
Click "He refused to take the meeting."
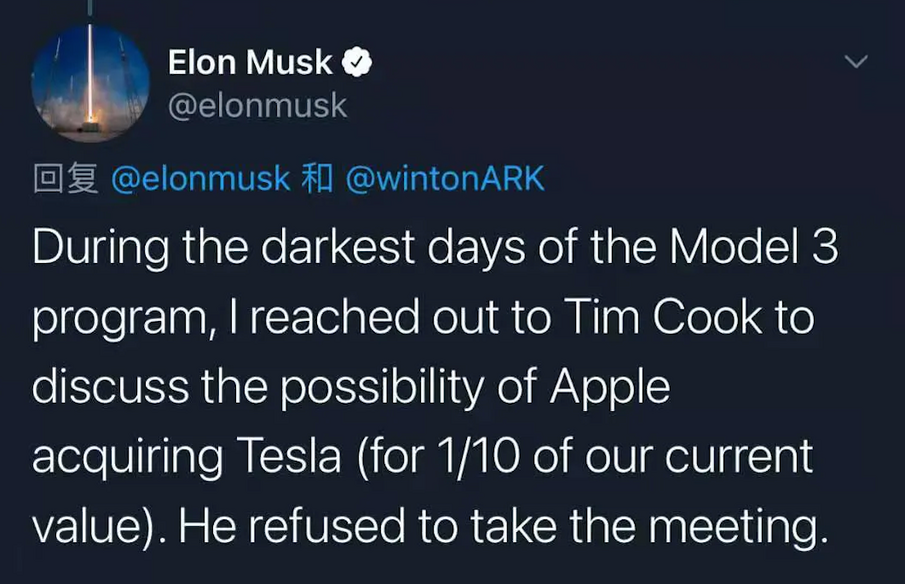[503, 526]
